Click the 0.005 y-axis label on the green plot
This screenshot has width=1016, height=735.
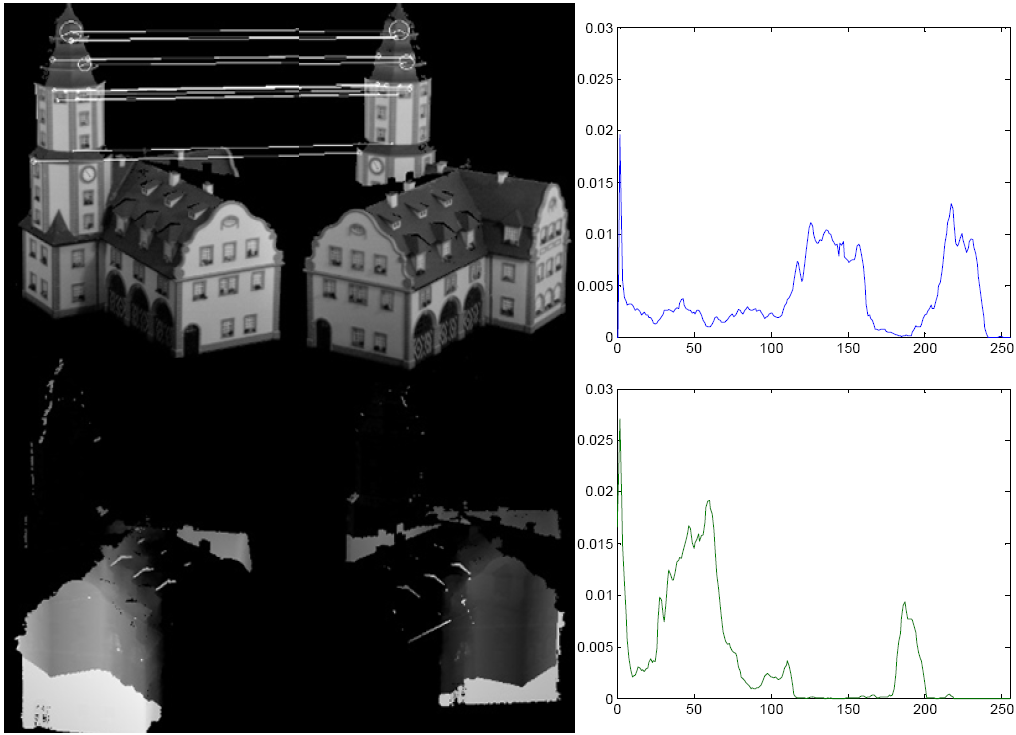(595, 647)
